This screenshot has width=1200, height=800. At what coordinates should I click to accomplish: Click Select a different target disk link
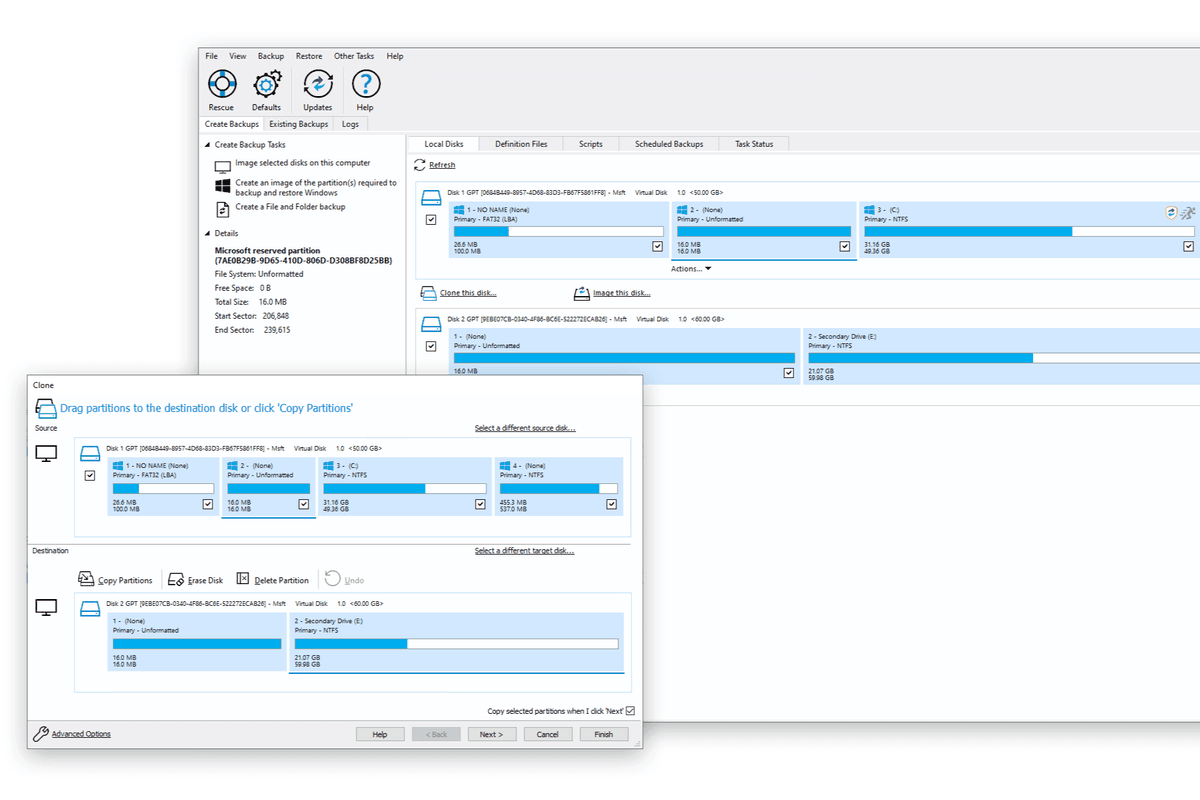click(525, 551)
